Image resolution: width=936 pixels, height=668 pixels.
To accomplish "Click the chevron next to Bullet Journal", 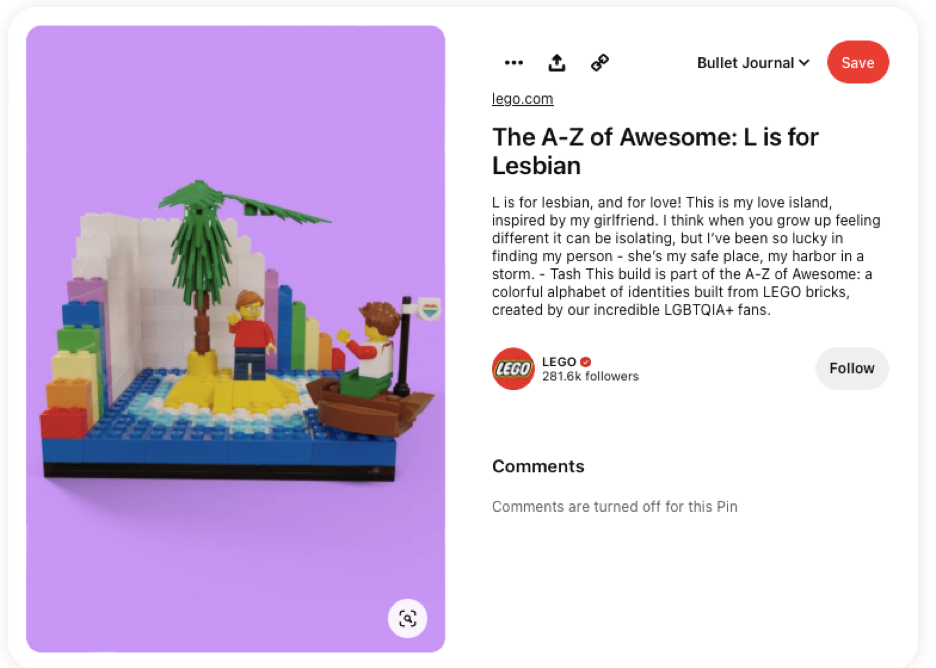I will pos(804,63).
